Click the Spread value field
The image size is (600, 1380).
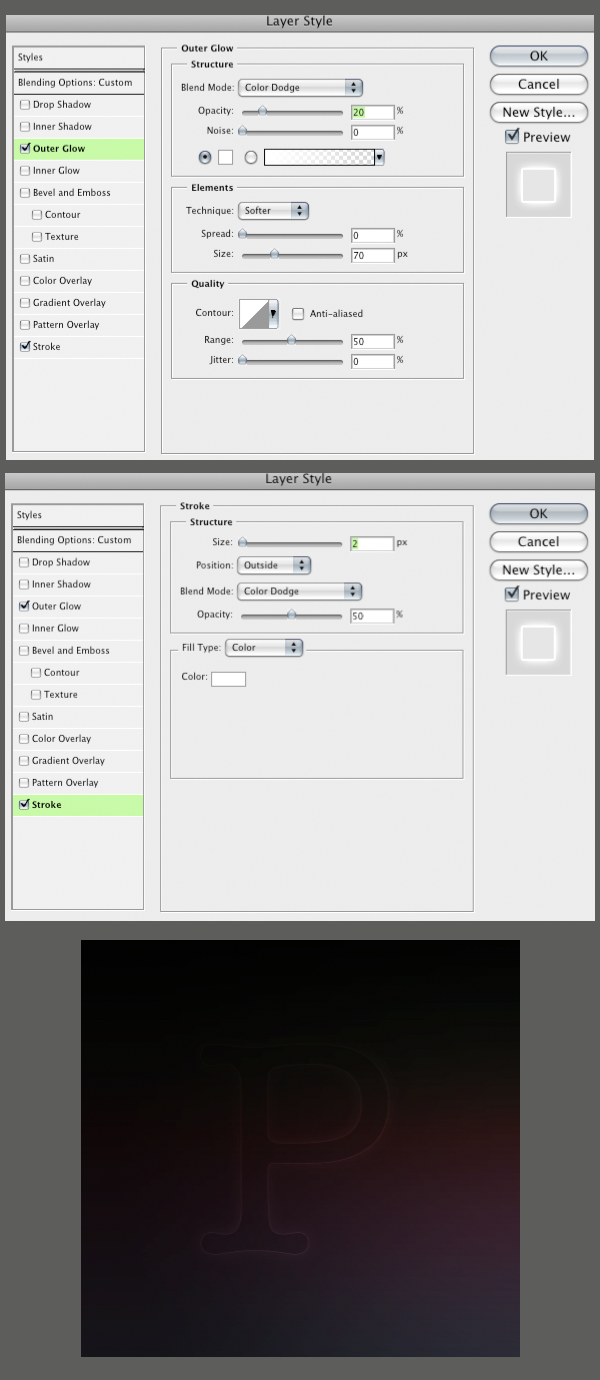(x=372, y=236)
